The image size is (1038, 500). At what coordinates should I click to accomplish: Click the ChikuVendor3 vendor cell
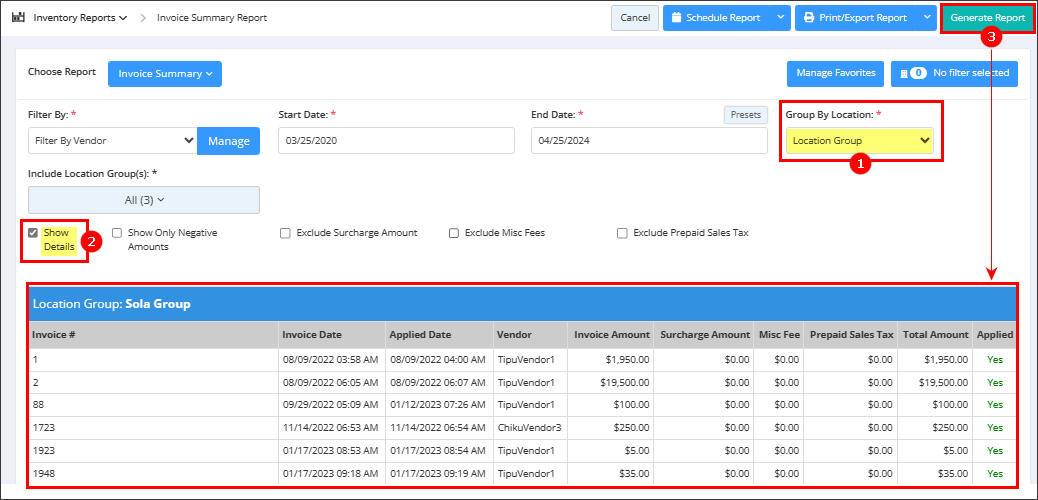click(x=530, y=428)
